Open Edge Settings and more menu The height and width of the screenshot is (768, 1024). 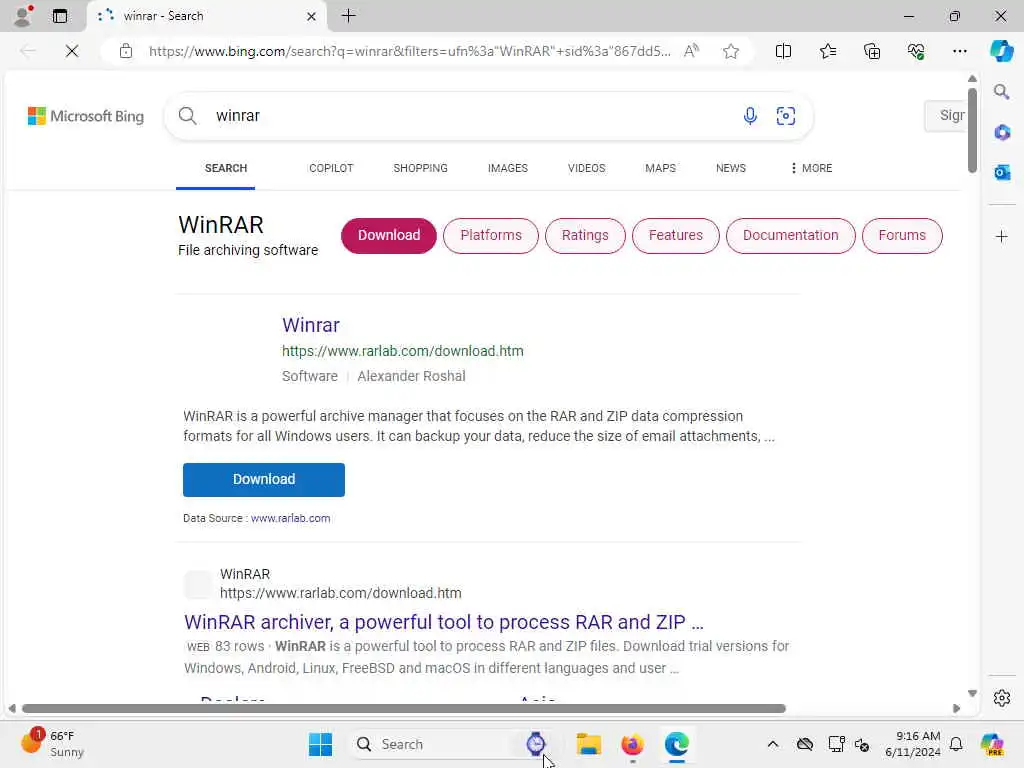coord(959,51)
